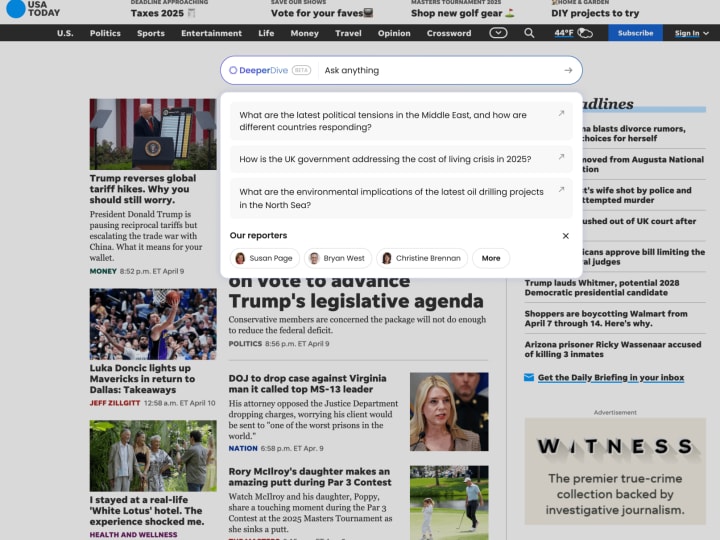Expand the Sign In dropdown
The image size is (720, 540).
click(x=692, y=33)
